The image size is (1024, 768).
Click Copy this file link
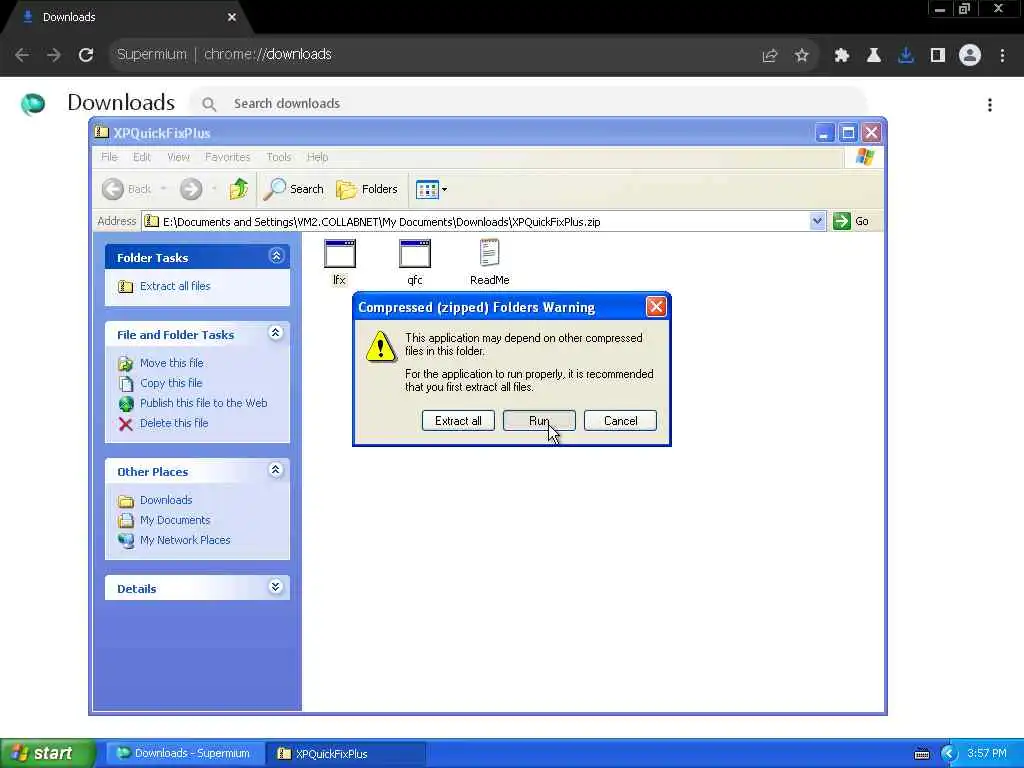[171, 383]
